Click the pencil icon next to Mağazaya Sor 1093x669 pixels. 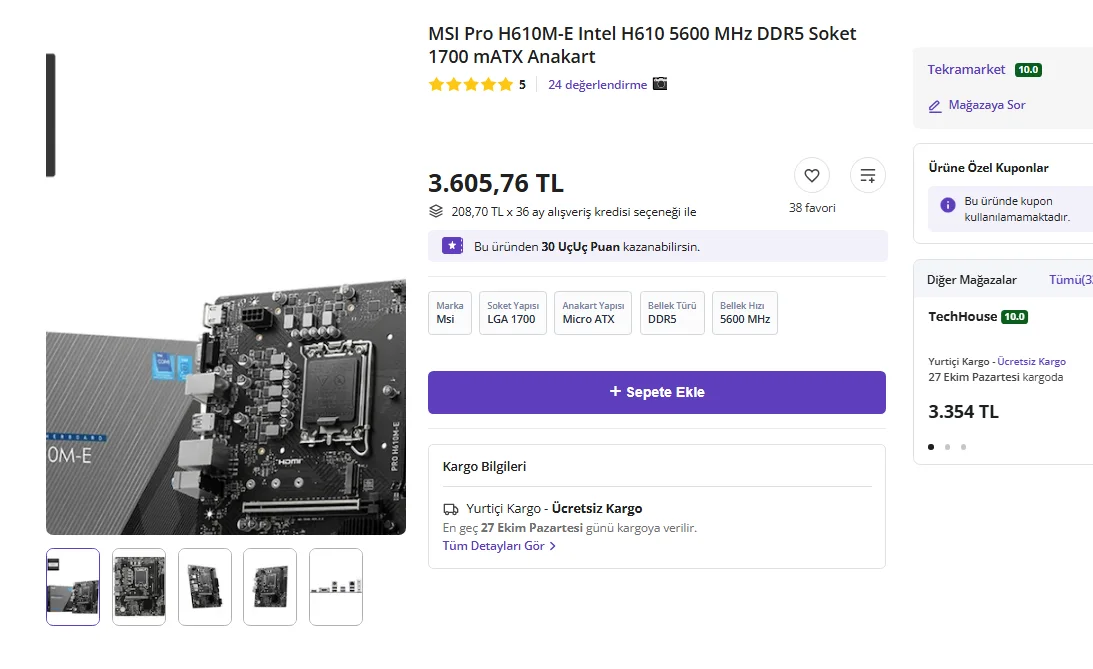coord(935,106)
